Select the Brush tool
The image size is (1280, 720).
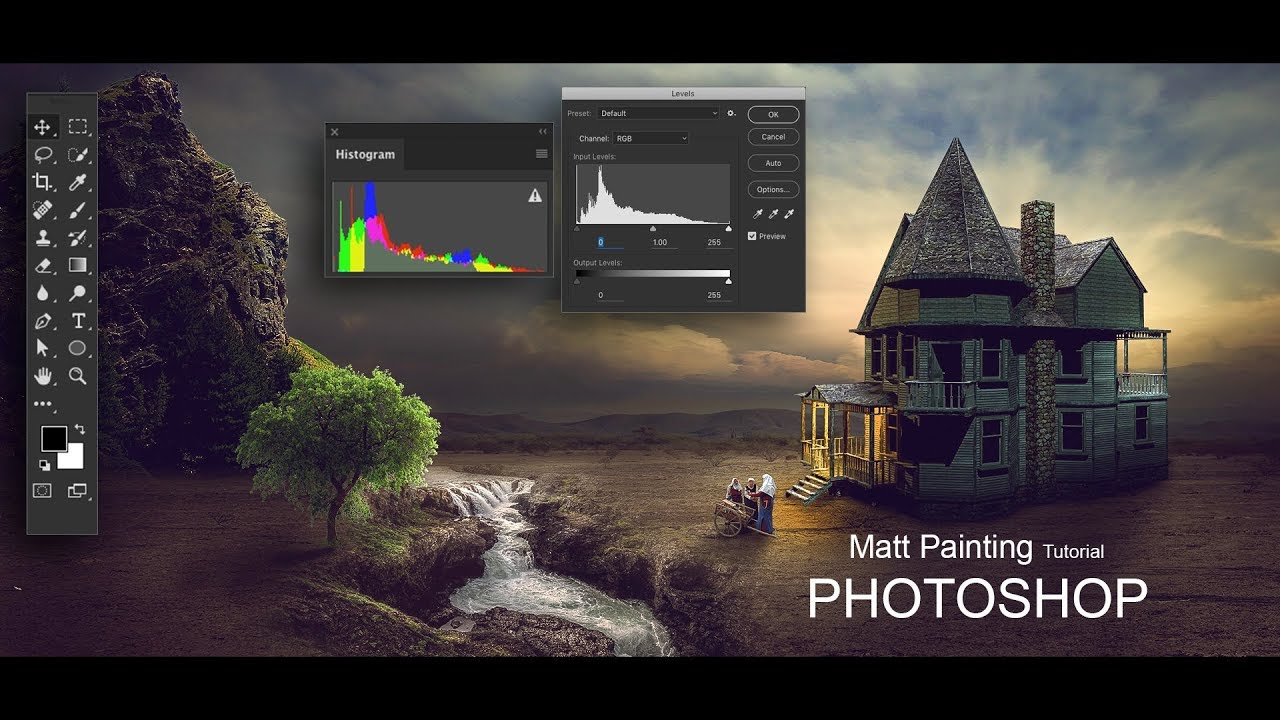[x=77, y=210]
